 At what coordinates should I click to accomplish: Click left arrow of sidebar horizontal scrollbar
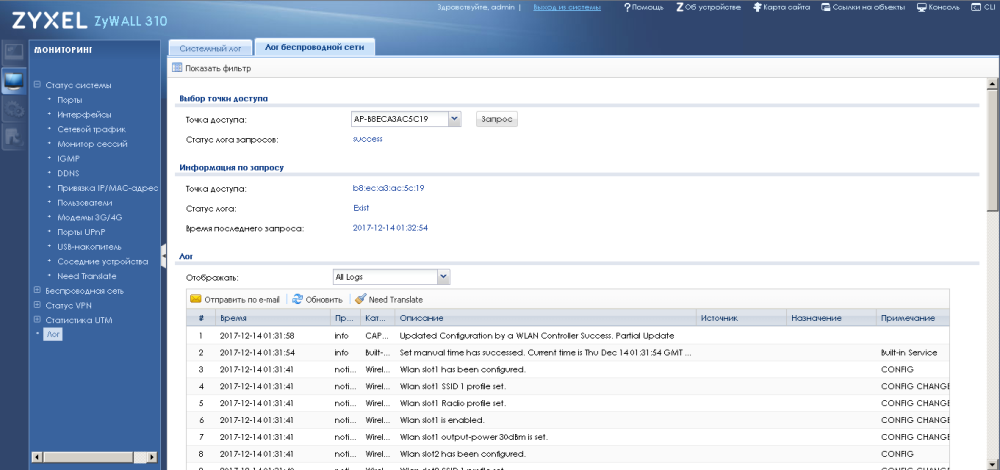coord(37,457)
